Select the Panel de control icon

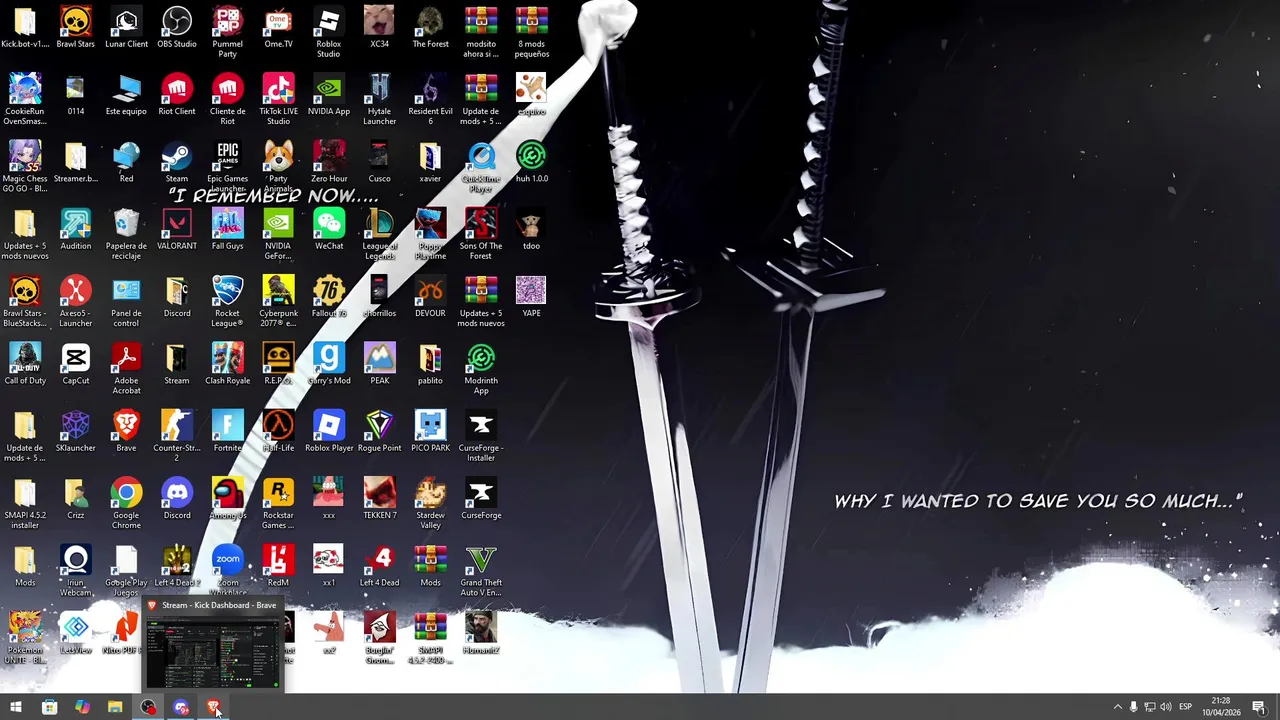tap(126, 300)
